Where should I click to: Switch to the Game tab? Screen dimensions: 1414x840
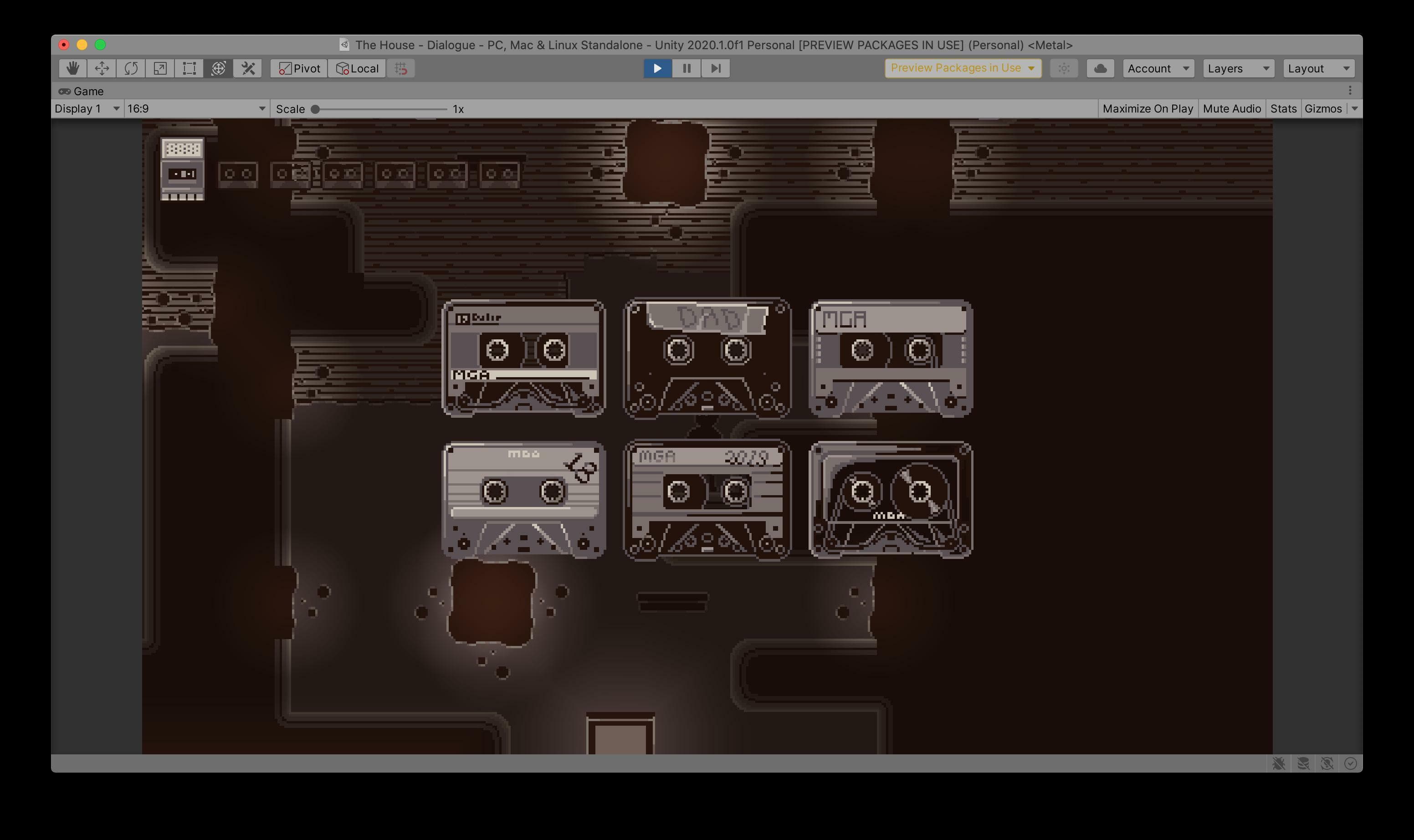pos(82,91)
